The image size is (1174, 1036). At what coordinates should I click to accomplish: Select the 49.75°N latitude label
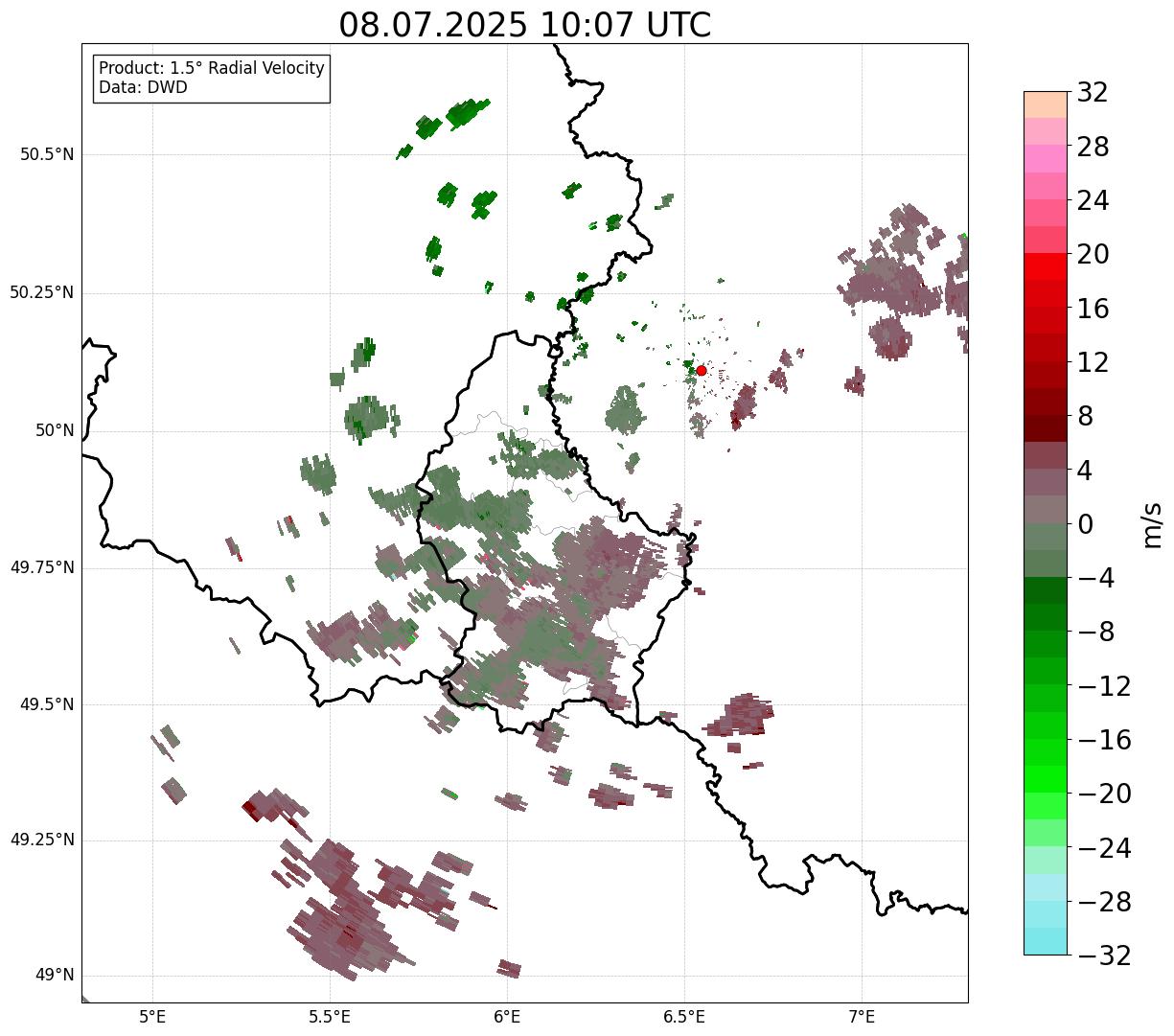tap(42, 567)
